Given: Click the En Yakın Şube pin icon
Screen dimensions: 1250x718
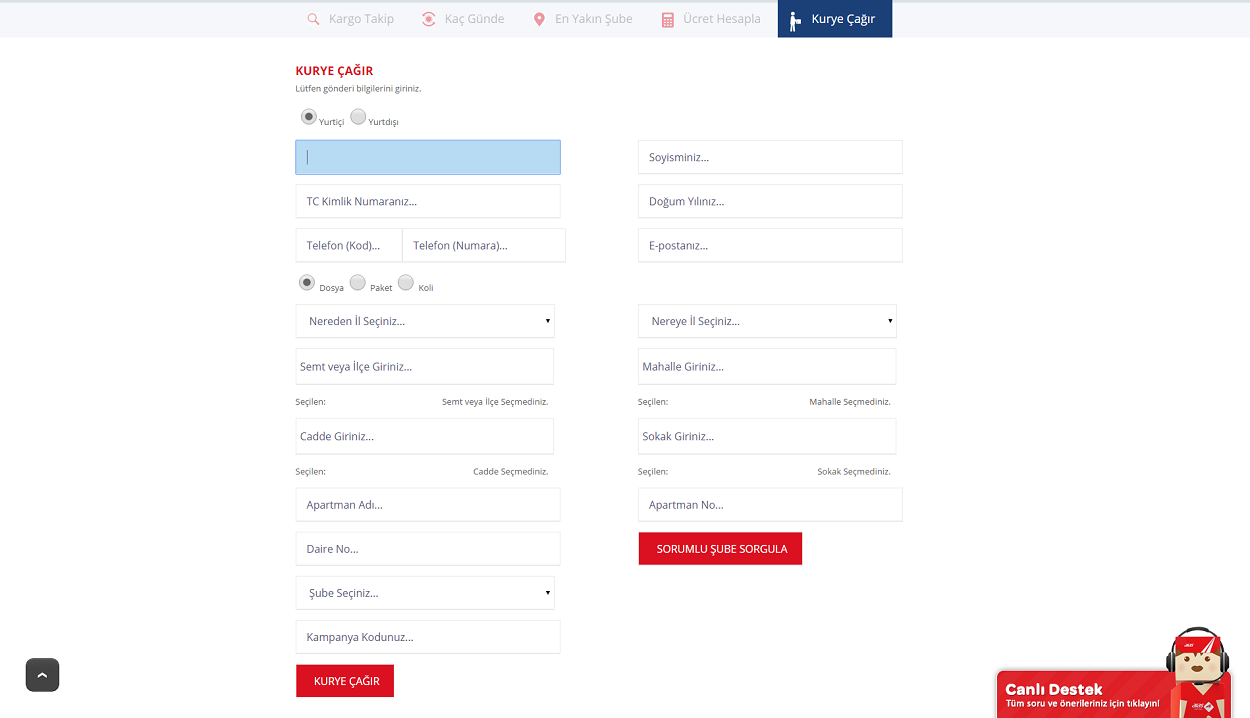Looking at the screenshot, I should point(539,19).
